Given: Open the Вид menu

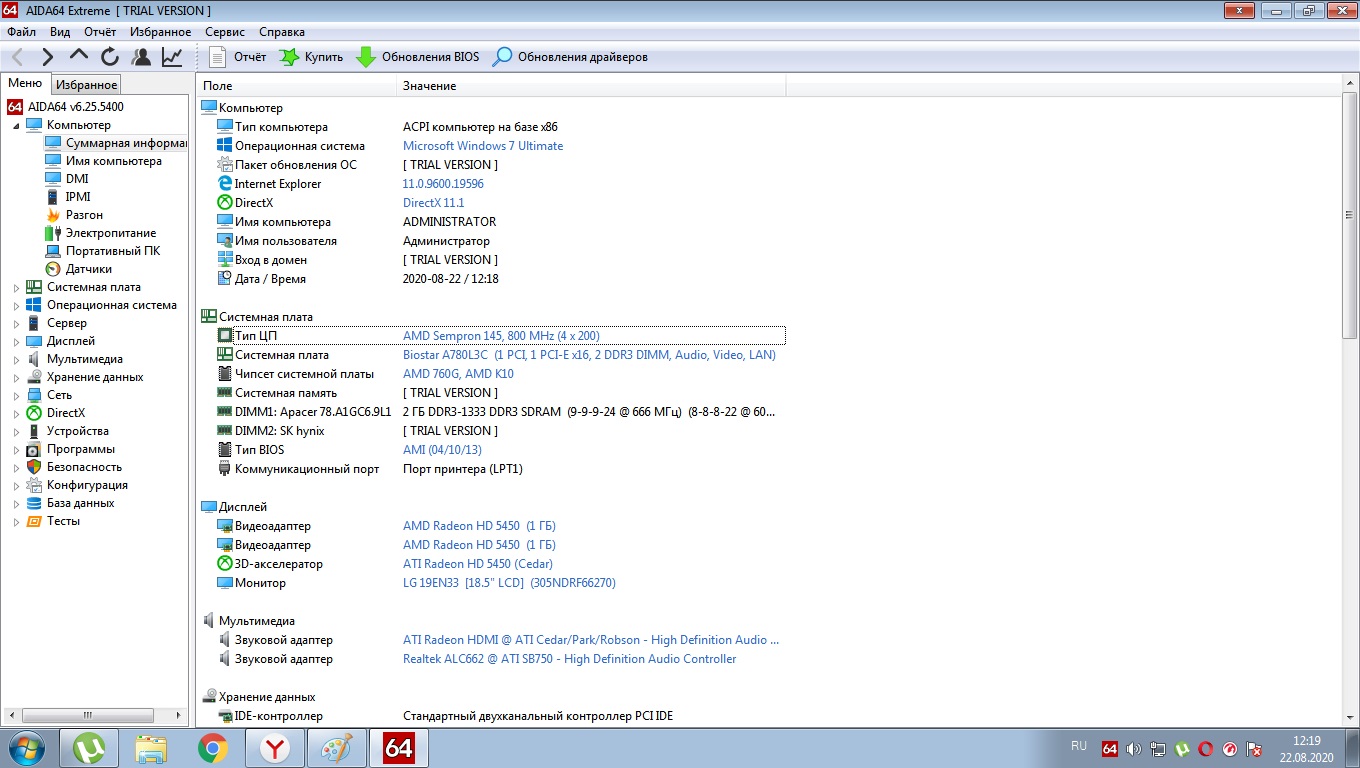Looking at the screenshot, I should [x=60, y=32].
